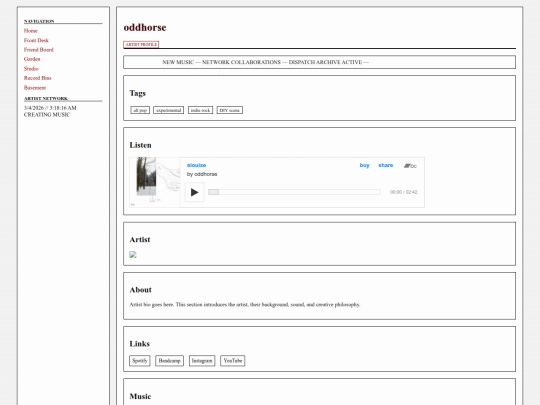Go to Record Bins
Viewport: 540px width, 405px height.
38,78
